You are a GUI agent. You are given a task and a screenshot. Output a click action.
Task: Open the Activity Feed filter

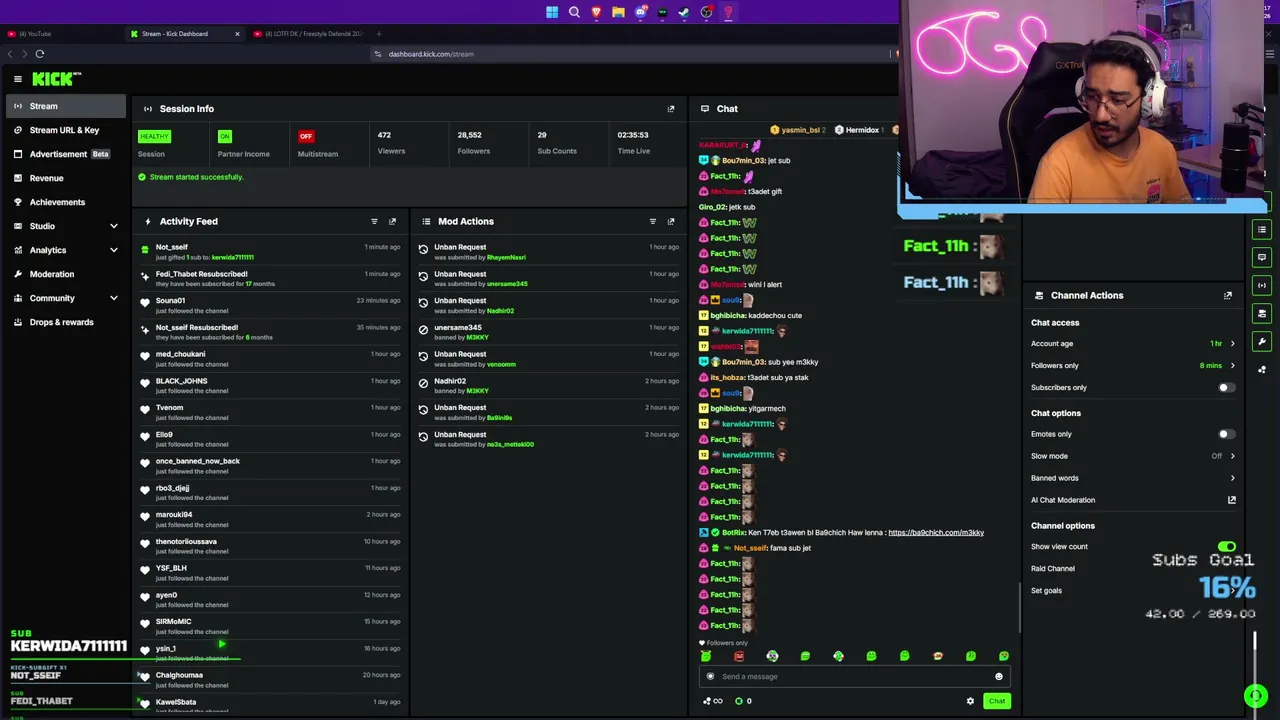[374, 222]
